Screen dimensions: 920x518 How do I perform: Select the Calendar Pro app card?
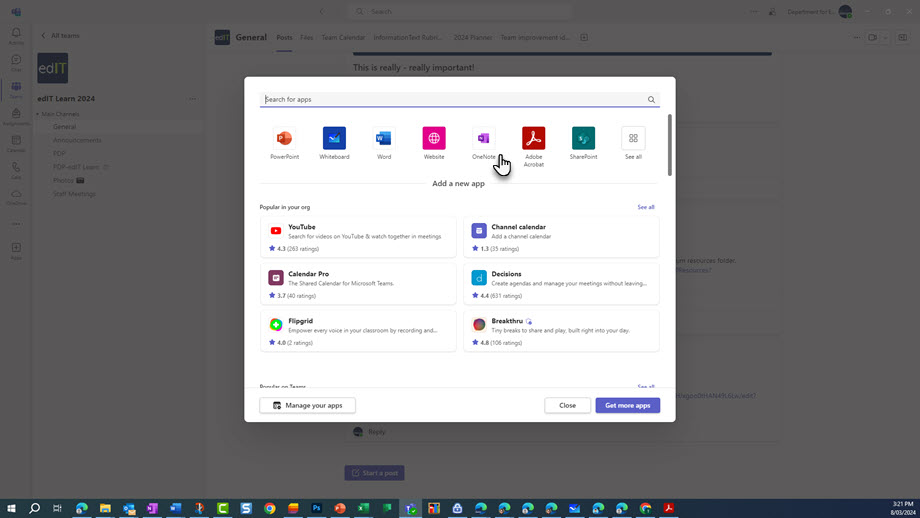(x=358, y=284)
